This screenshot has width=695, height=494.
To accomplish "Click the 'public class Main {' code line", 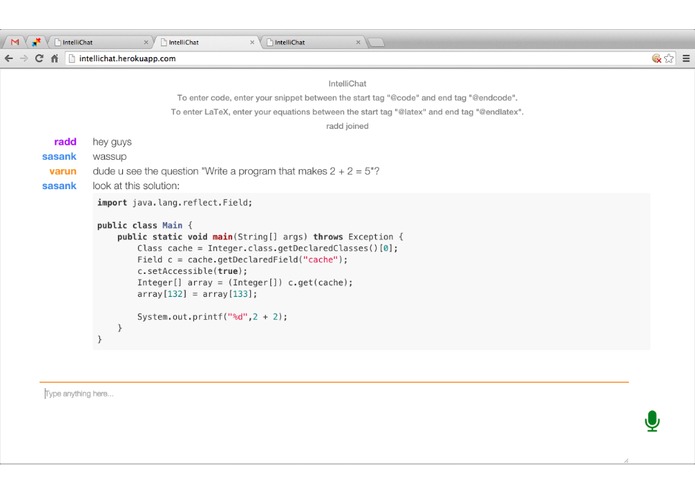I will pyautogui.click(x=144, y=225).
